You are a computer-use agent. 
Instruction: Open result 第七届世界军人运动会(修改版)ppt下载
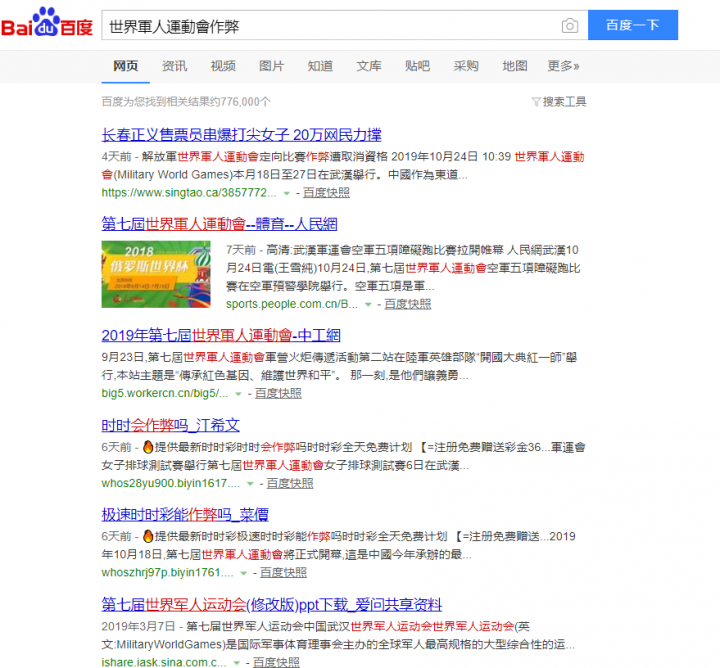point(271,605)
